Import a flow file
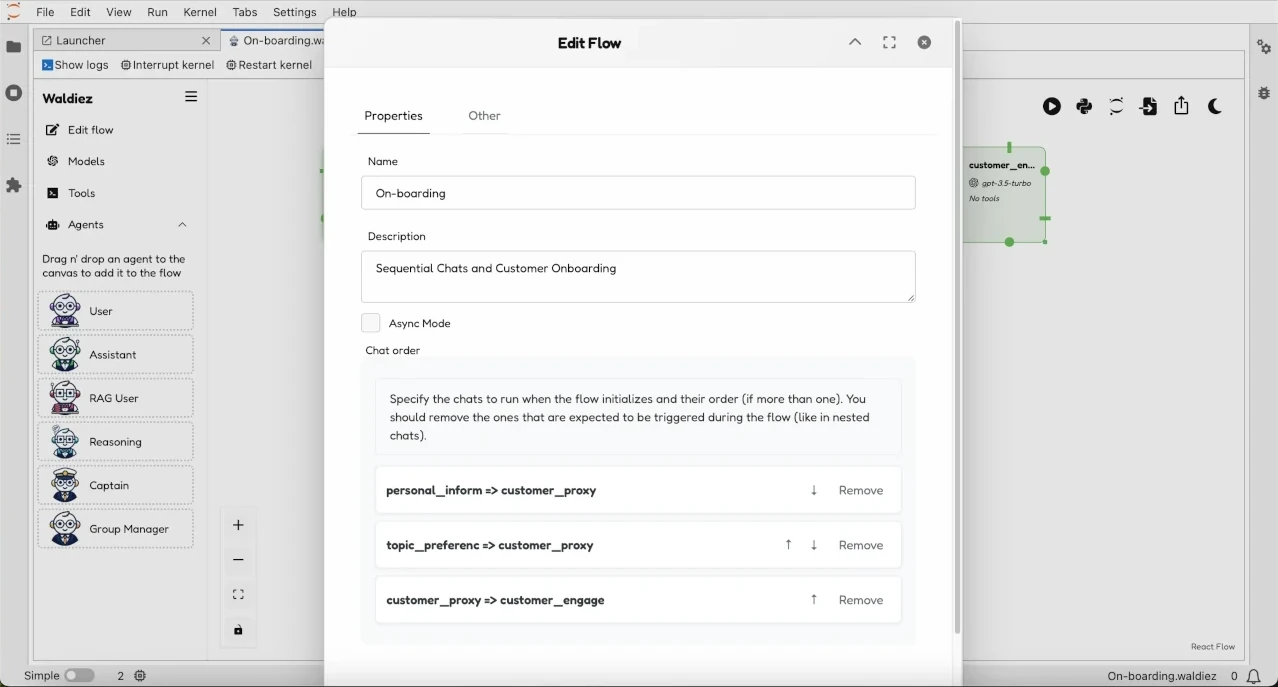 (1149, 106)
